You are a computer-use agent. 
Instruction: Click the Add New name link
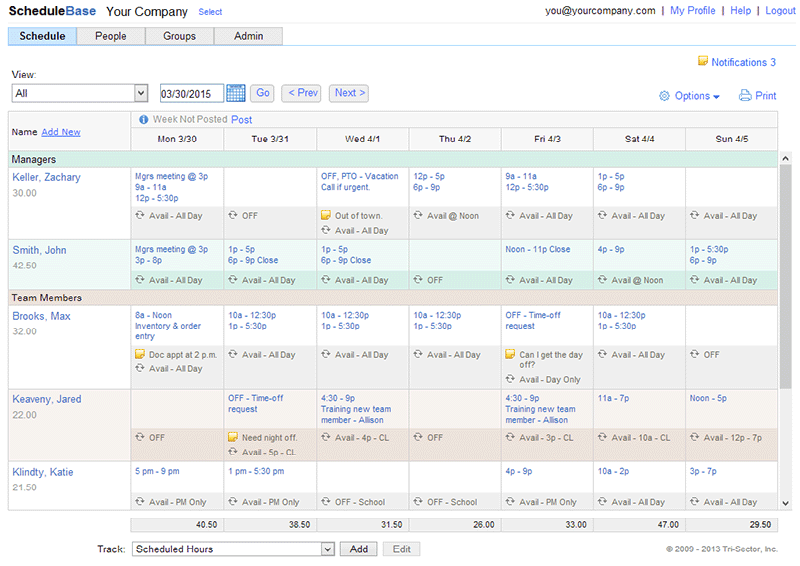(x=61, y=132)
